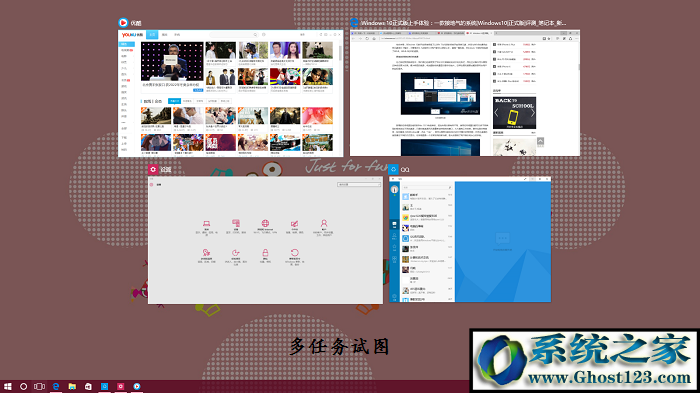Open the Accounts person icon in Settings

click(324, 223)
